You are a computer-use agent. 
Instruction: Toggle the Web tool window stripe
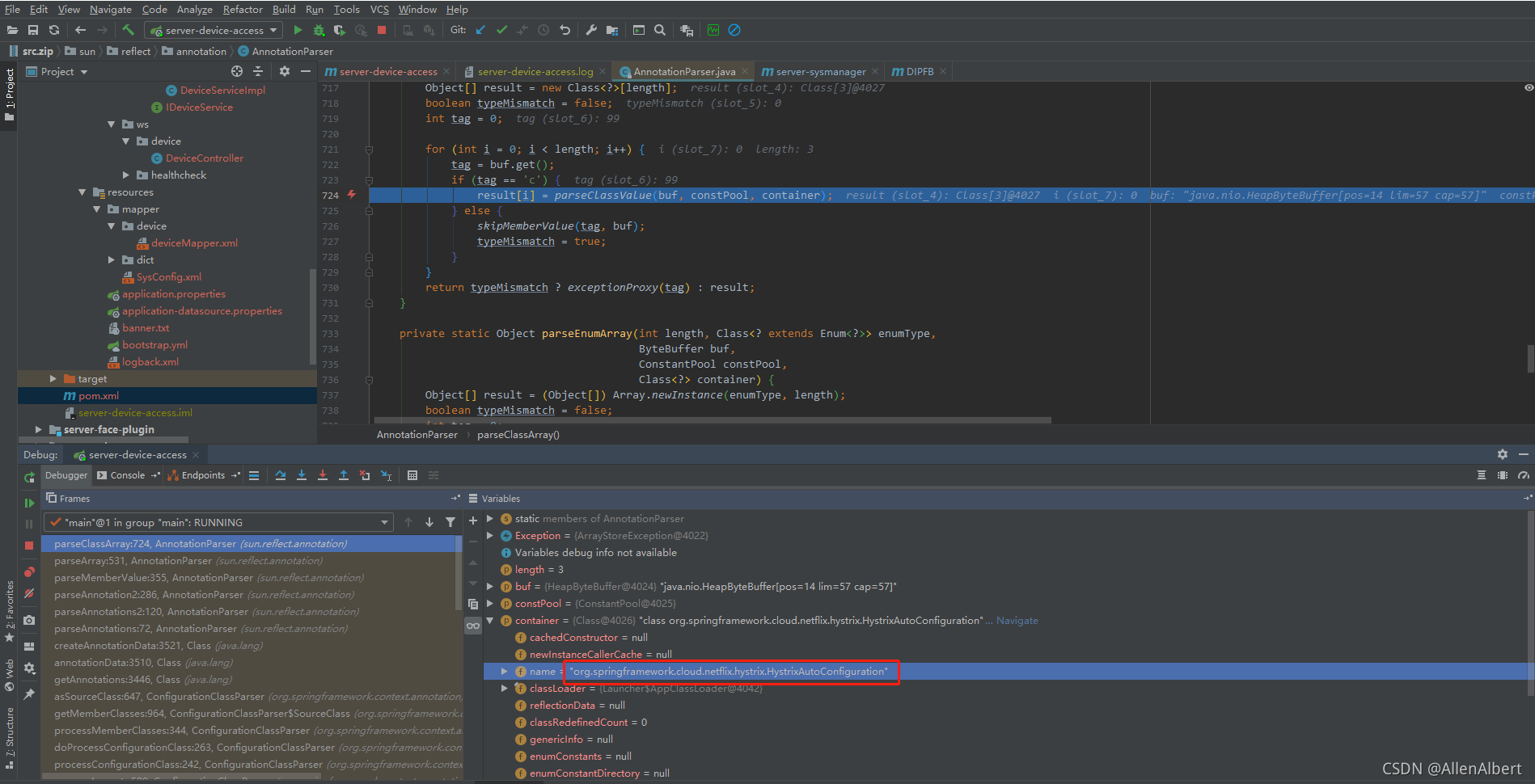coord(9,676)
